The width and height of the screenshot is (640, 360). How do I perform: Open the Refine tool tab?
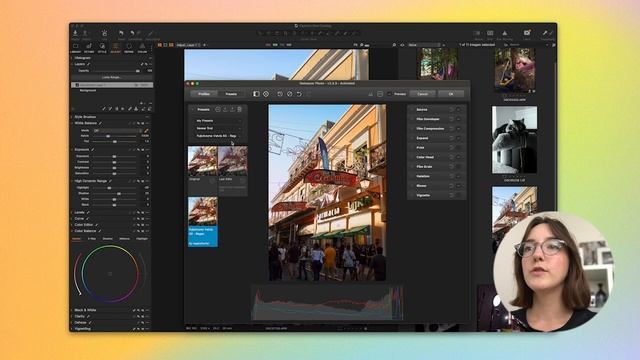(x=129, y=47)
